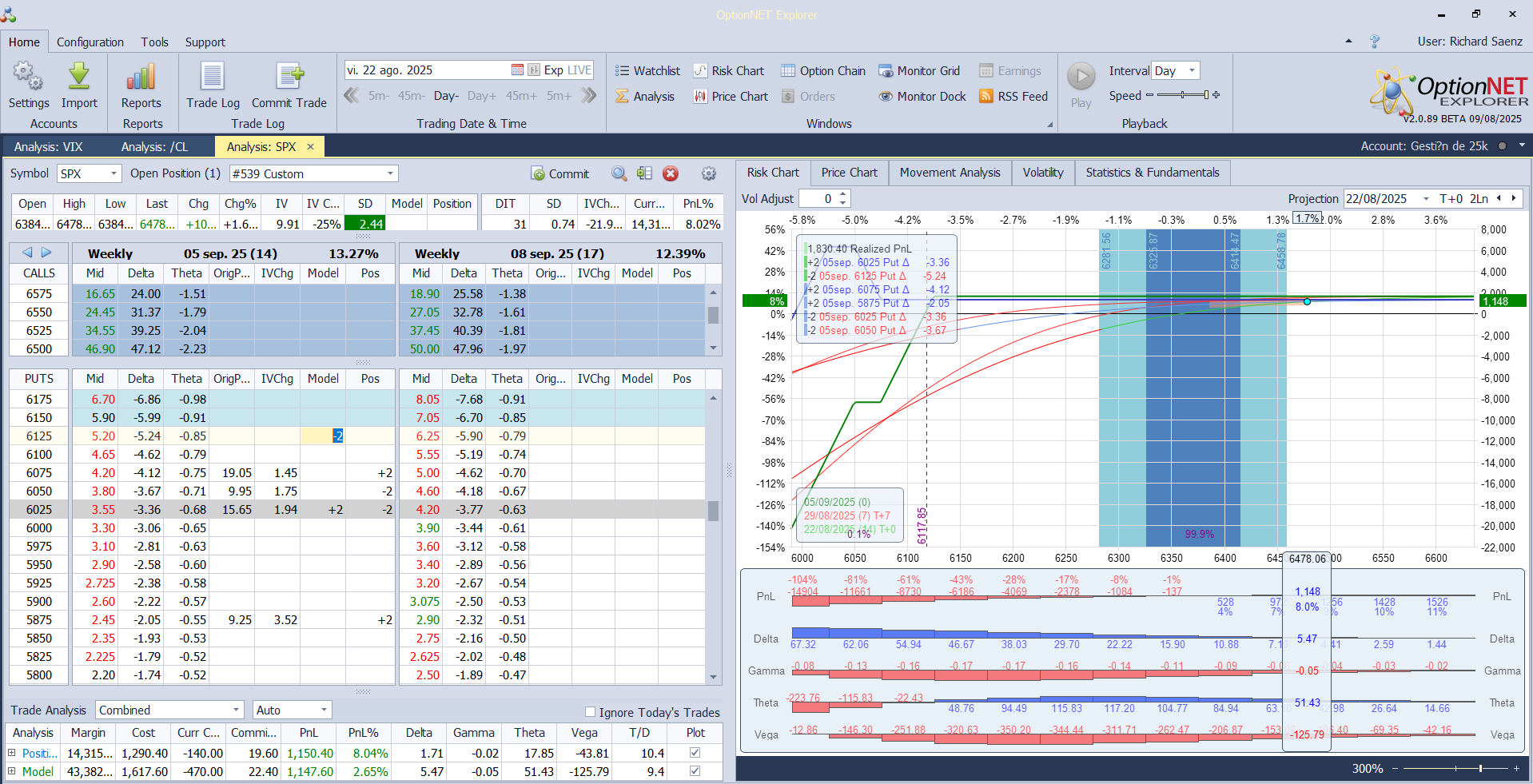Open position settings gear icon

708,173
